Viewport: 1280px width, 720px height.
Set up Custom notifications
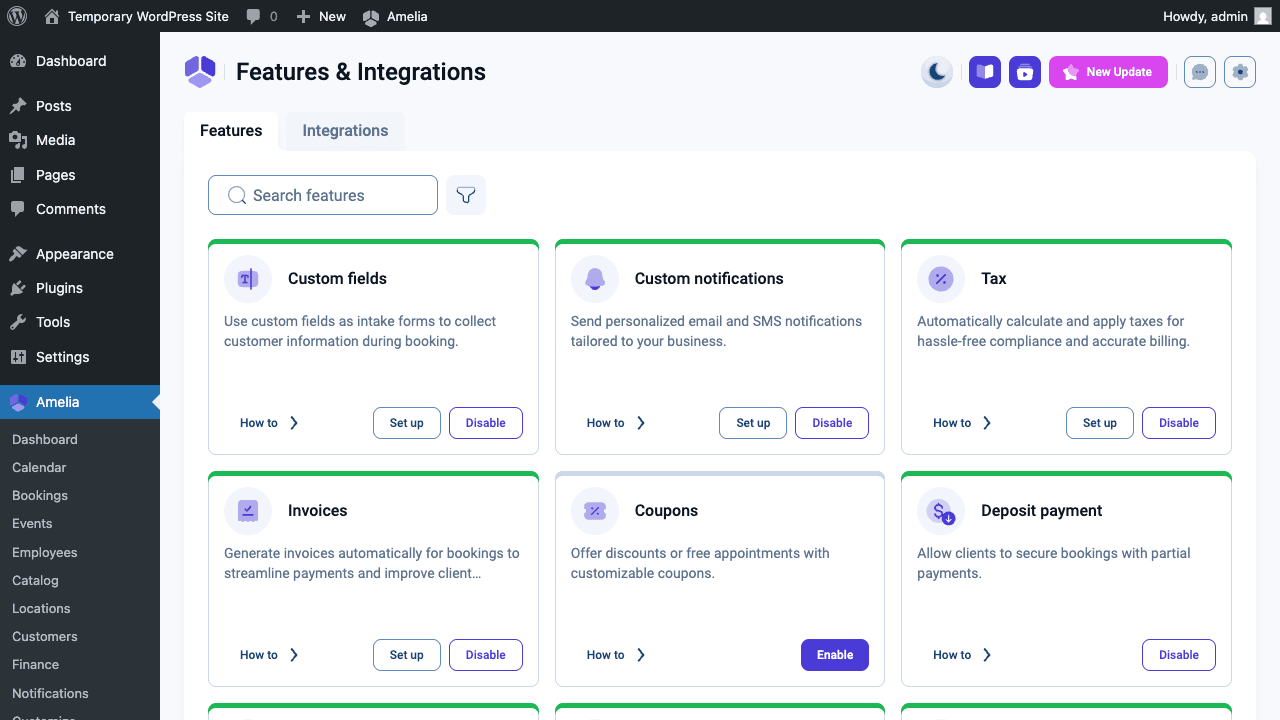click(x=753, y=423)
